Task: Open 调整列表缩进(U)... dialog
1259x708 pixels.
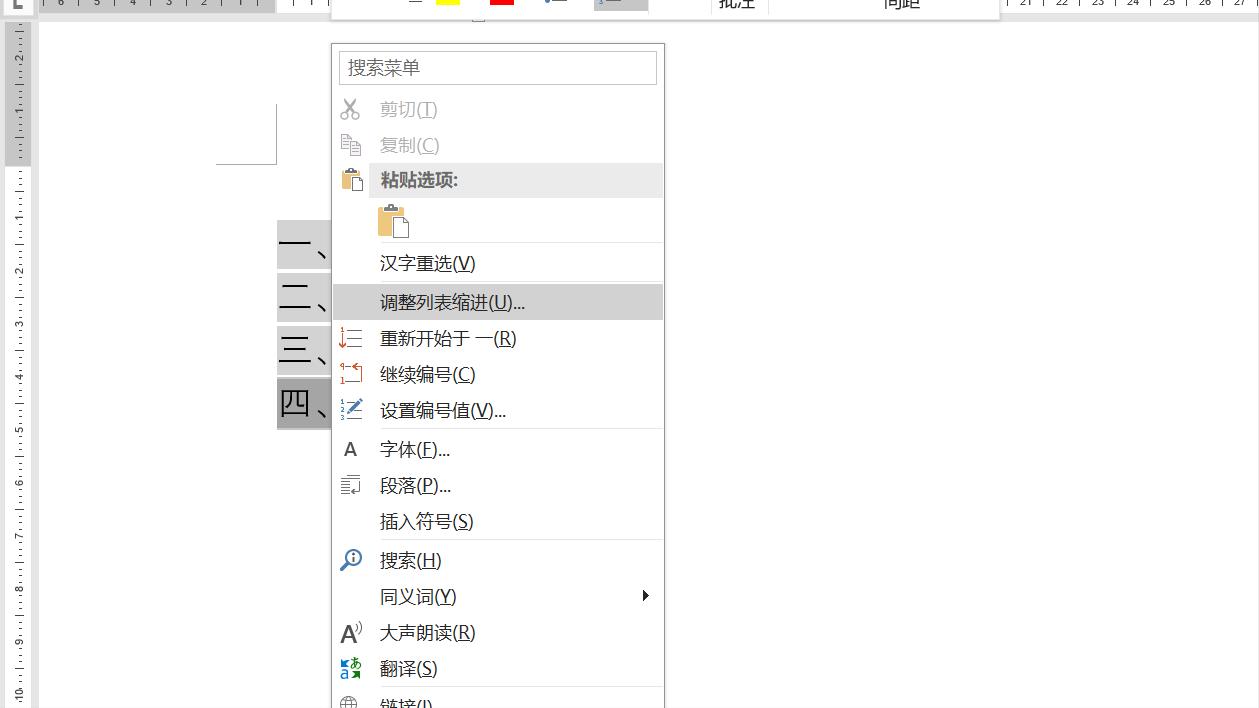Action: pos(498,302)
